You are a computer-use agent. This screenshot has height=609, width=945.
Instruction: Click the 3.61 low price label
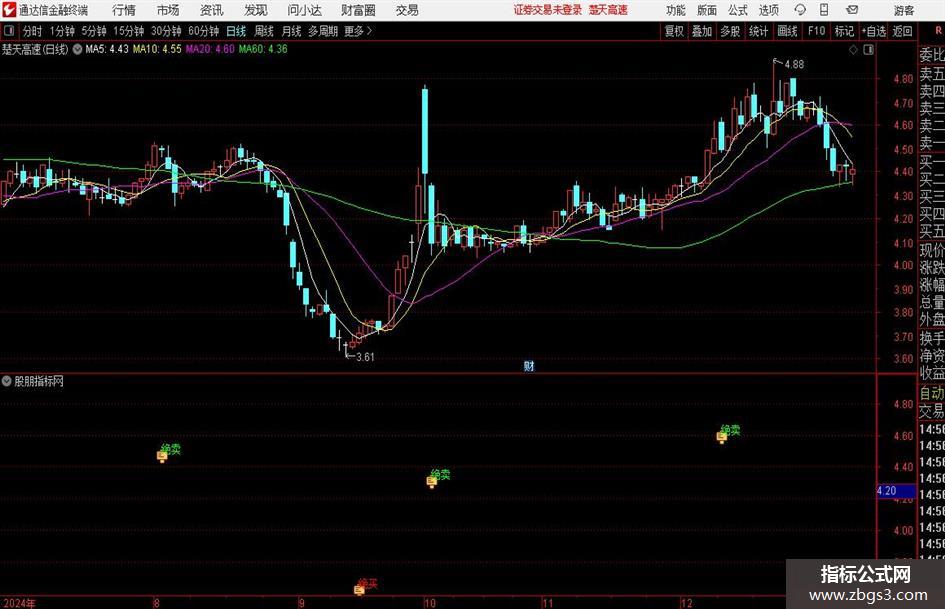365,357
